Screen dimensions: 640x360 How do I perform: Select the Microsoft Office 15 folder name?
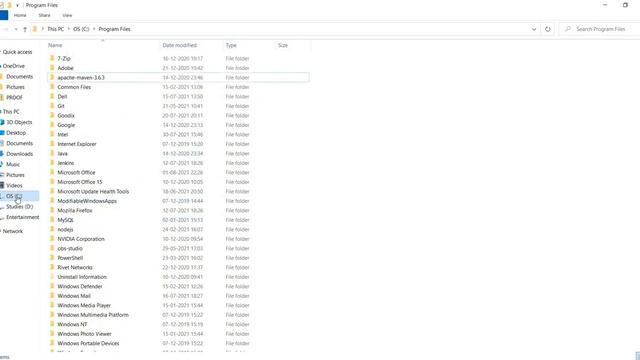[x=80, y=182]
